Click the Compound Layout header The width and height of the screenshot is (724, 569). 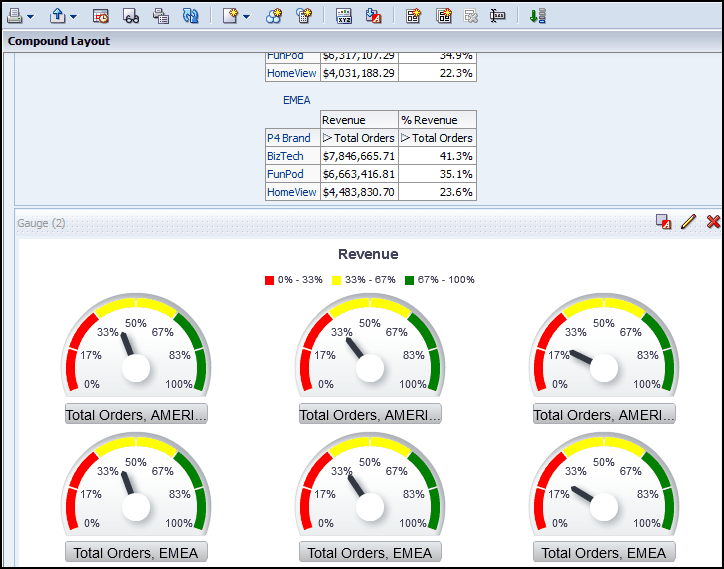pyautogui.click(x=59, y=41)
